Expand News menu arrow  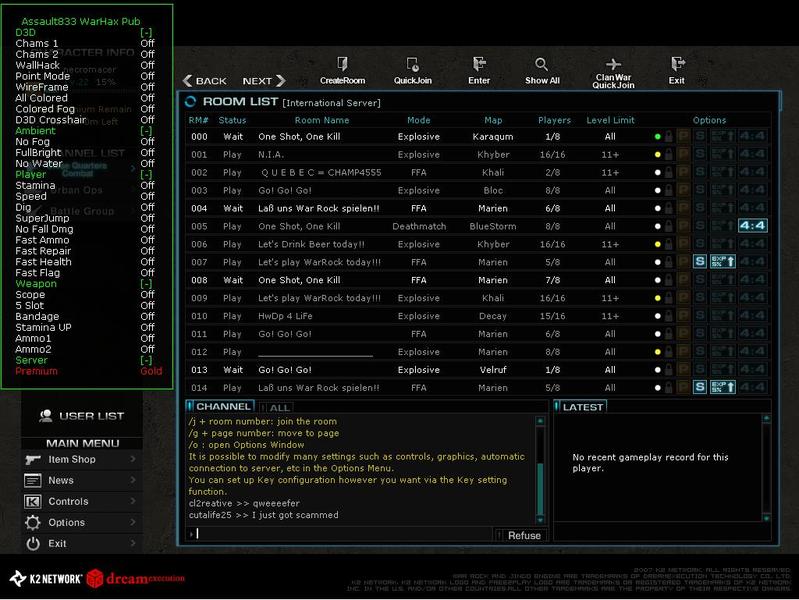(x=133, y=480)
